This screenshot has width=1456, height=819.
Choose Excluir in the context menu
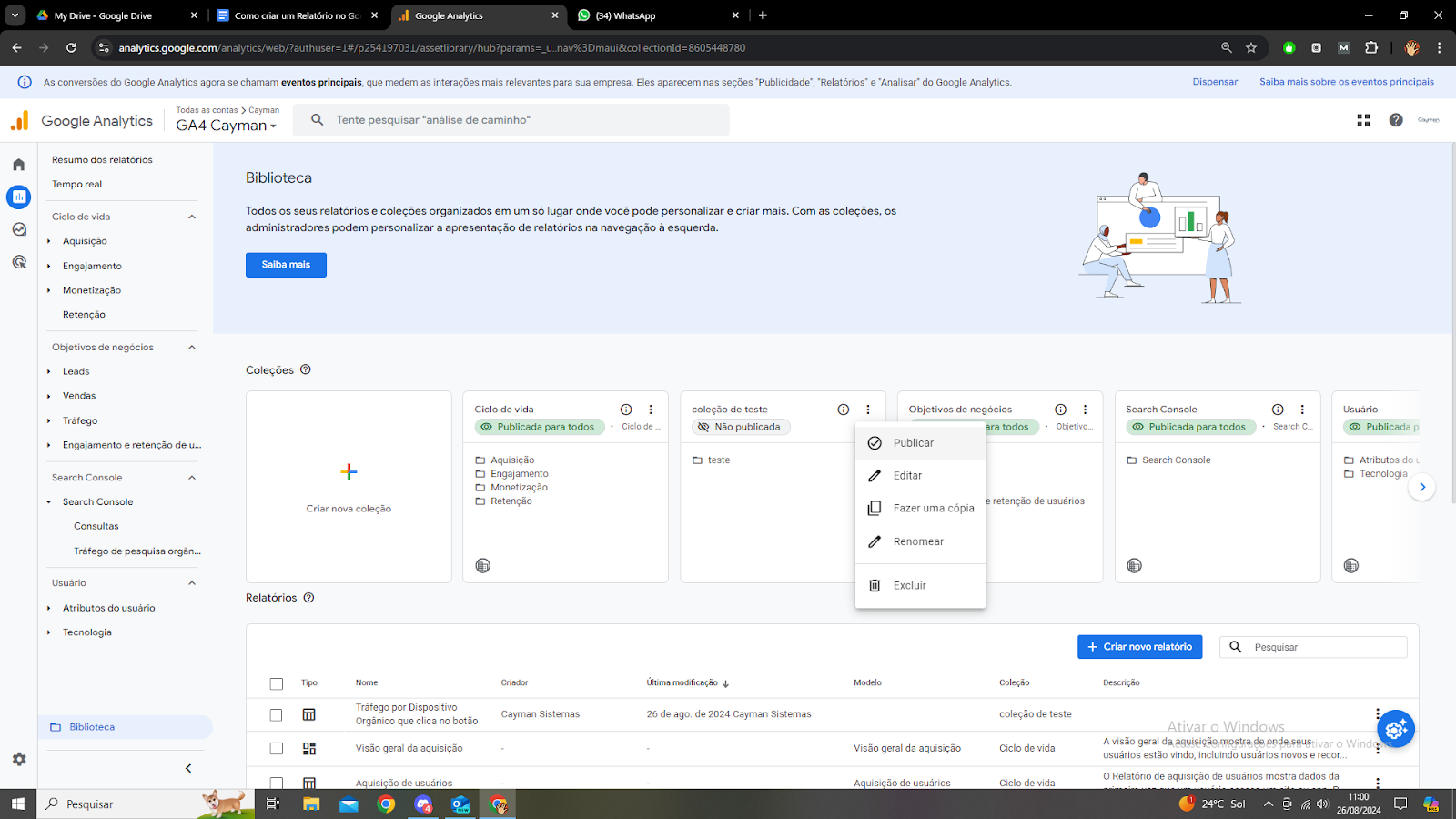point(920,586)
